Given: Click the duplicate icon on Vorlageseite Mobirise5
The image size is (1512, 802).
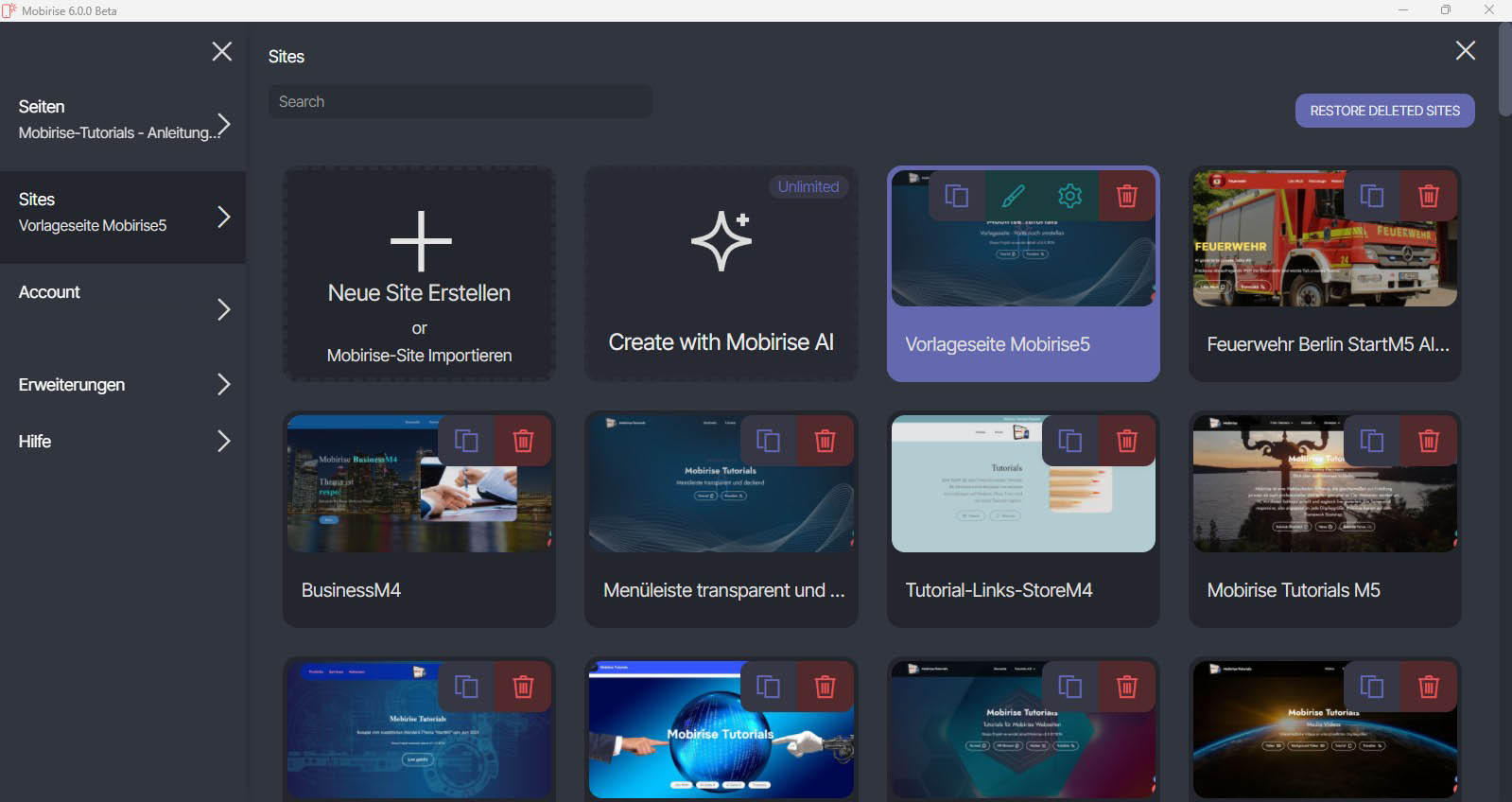Looking at the screenshot, I should [957, 196].
